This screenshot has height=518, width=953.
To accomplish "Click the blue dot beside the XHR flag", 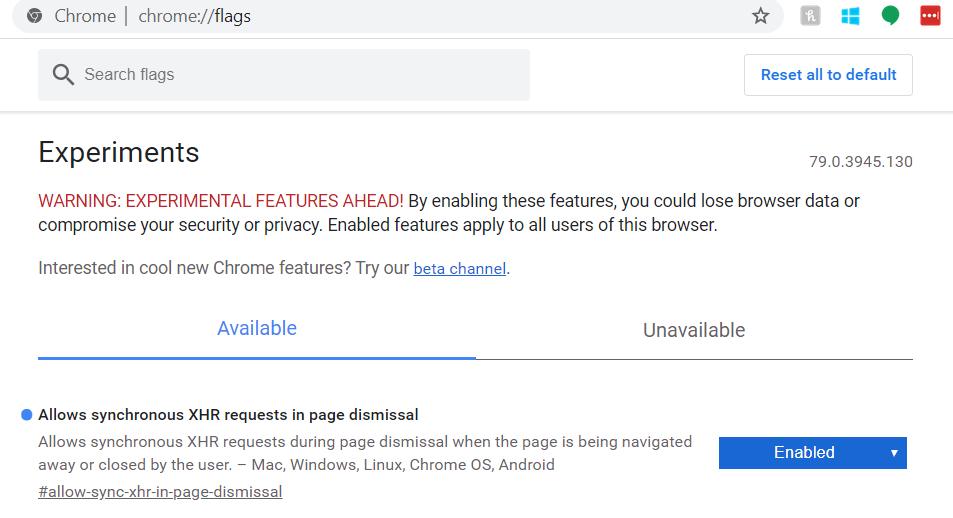I will [x=26, y=415].
